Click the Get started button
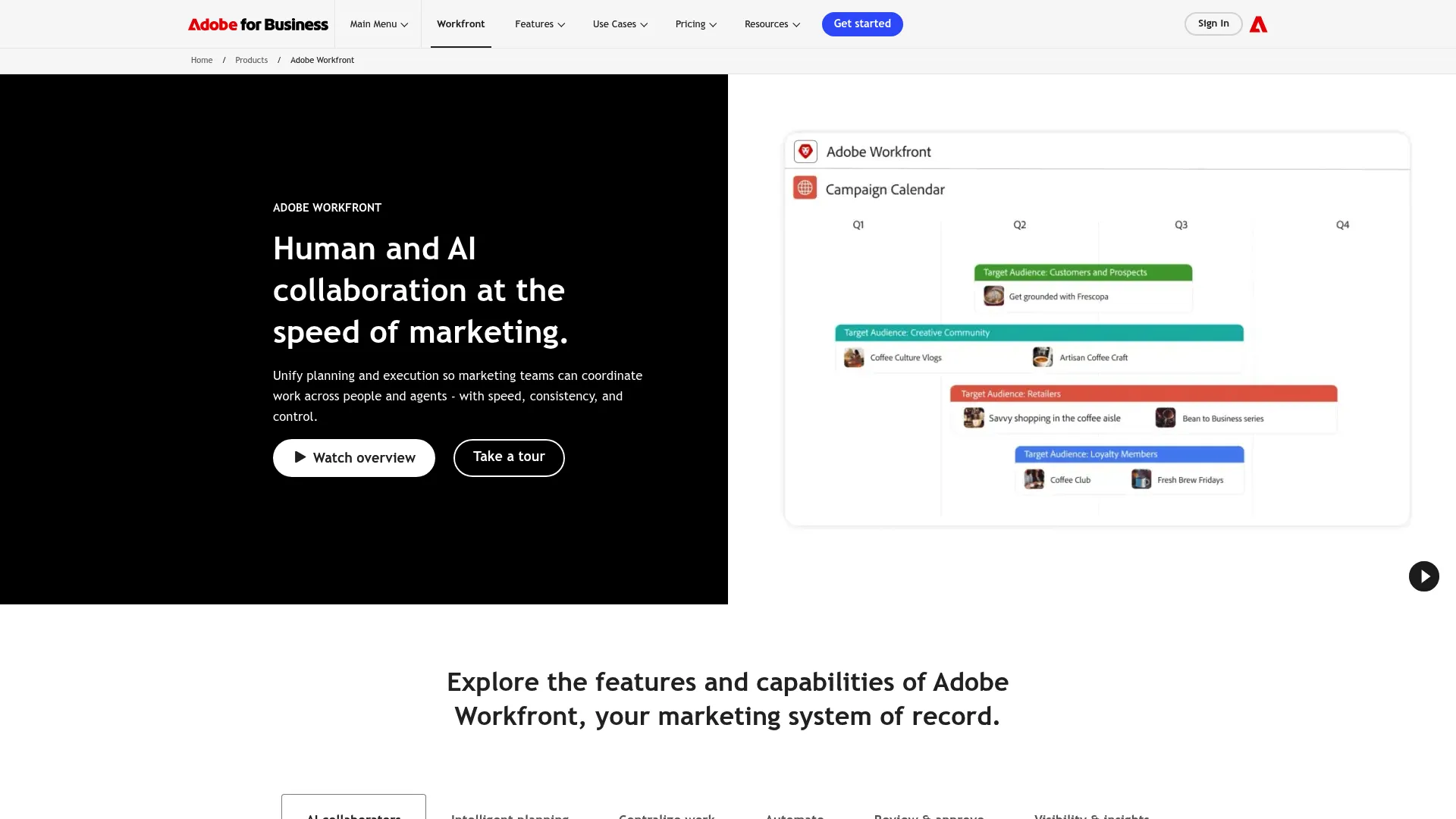 click(x=862, y=24)
